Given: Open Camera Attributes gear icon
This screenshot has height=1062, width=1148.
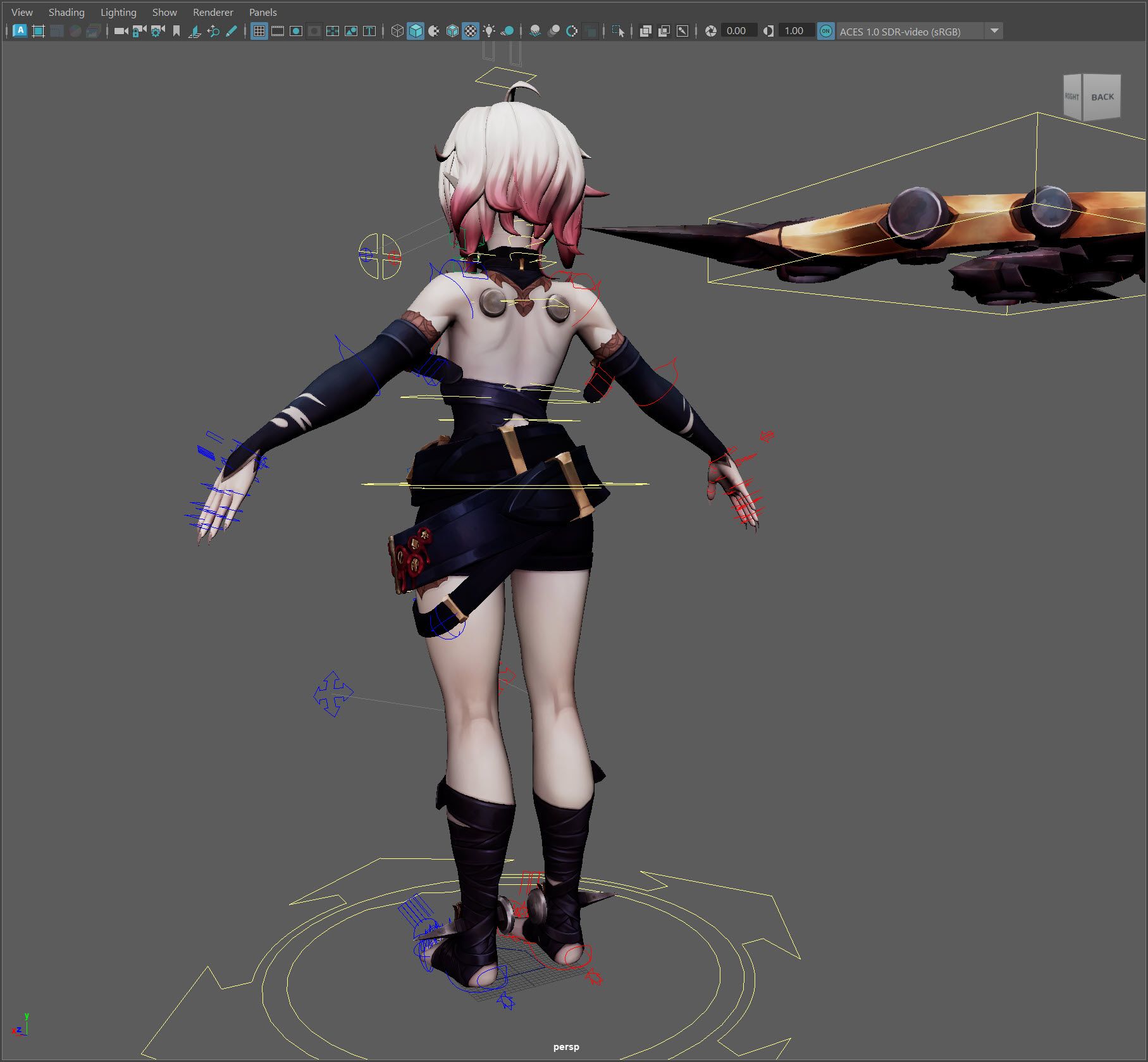Looking at the screenshot, I should coord(157,31).
